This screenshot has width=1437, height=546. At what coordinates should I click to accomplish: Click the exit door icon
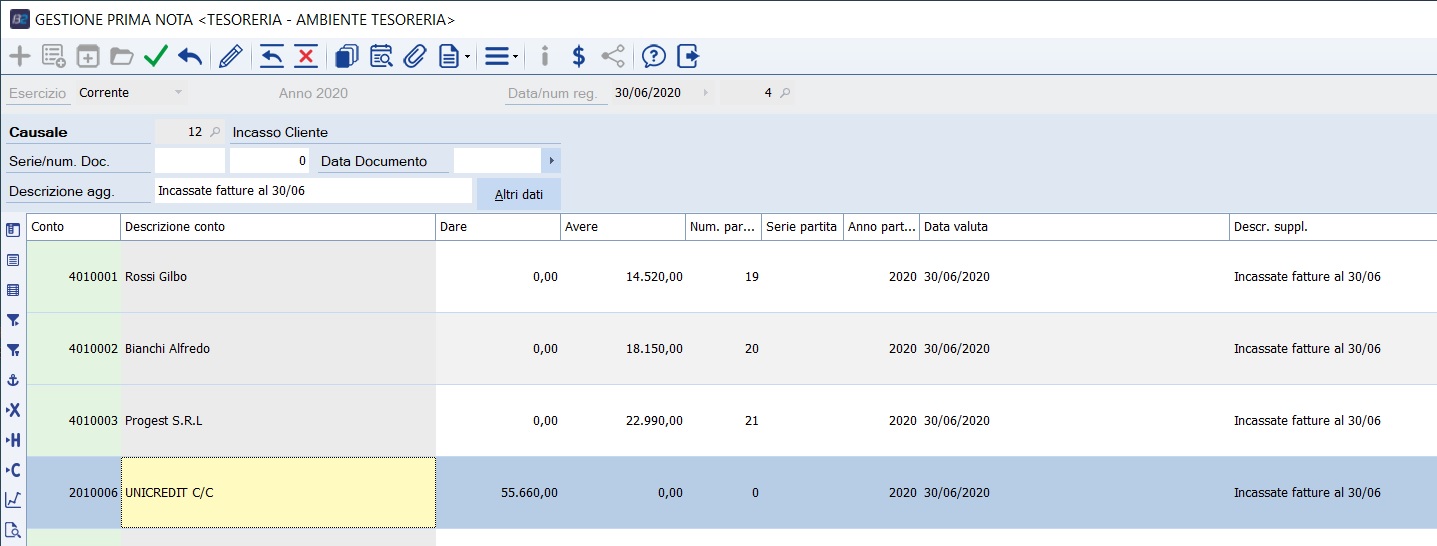coord(688,56)
